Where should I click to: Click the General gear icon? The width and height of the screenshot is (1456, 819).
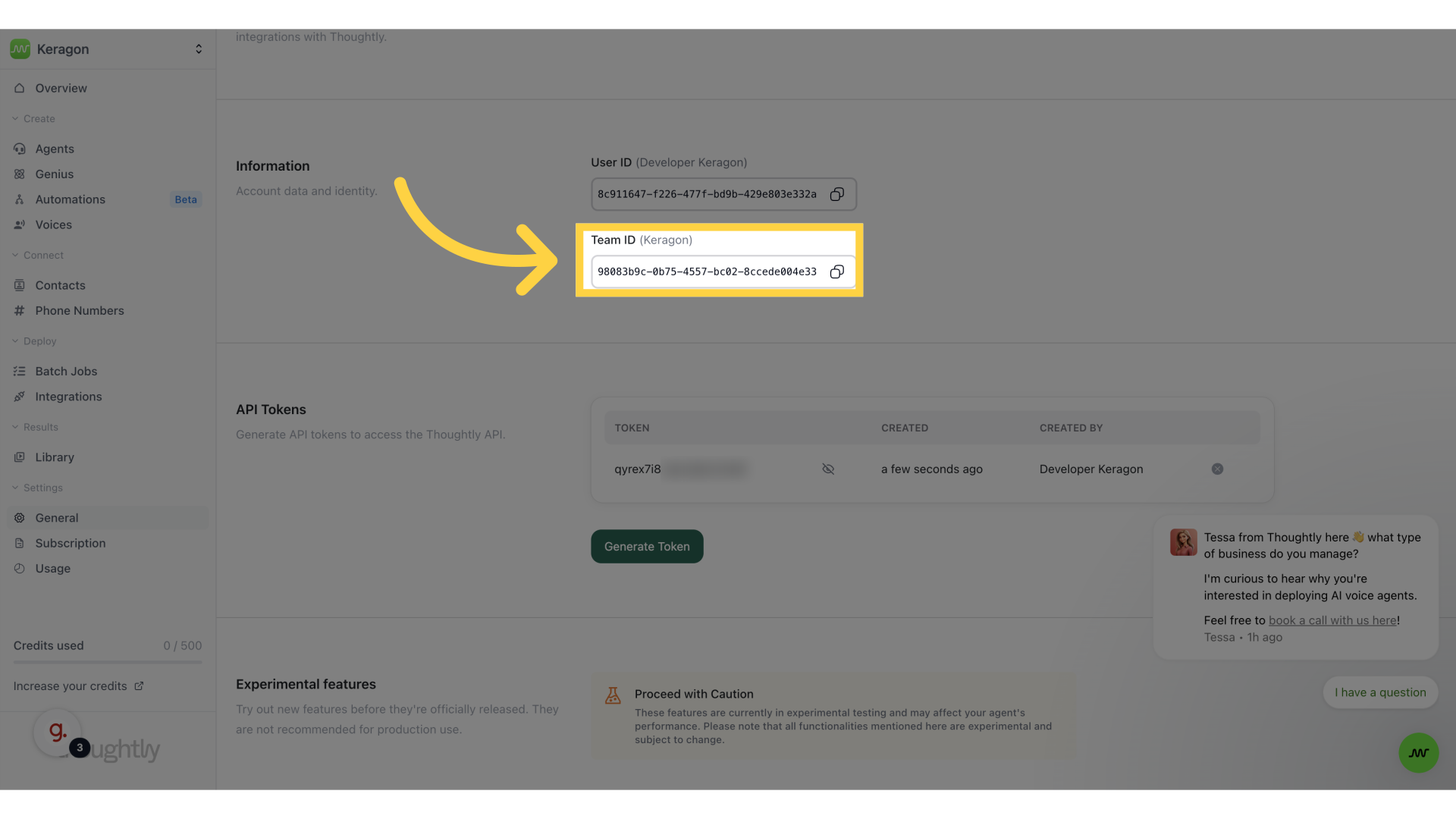coord(20,518)
